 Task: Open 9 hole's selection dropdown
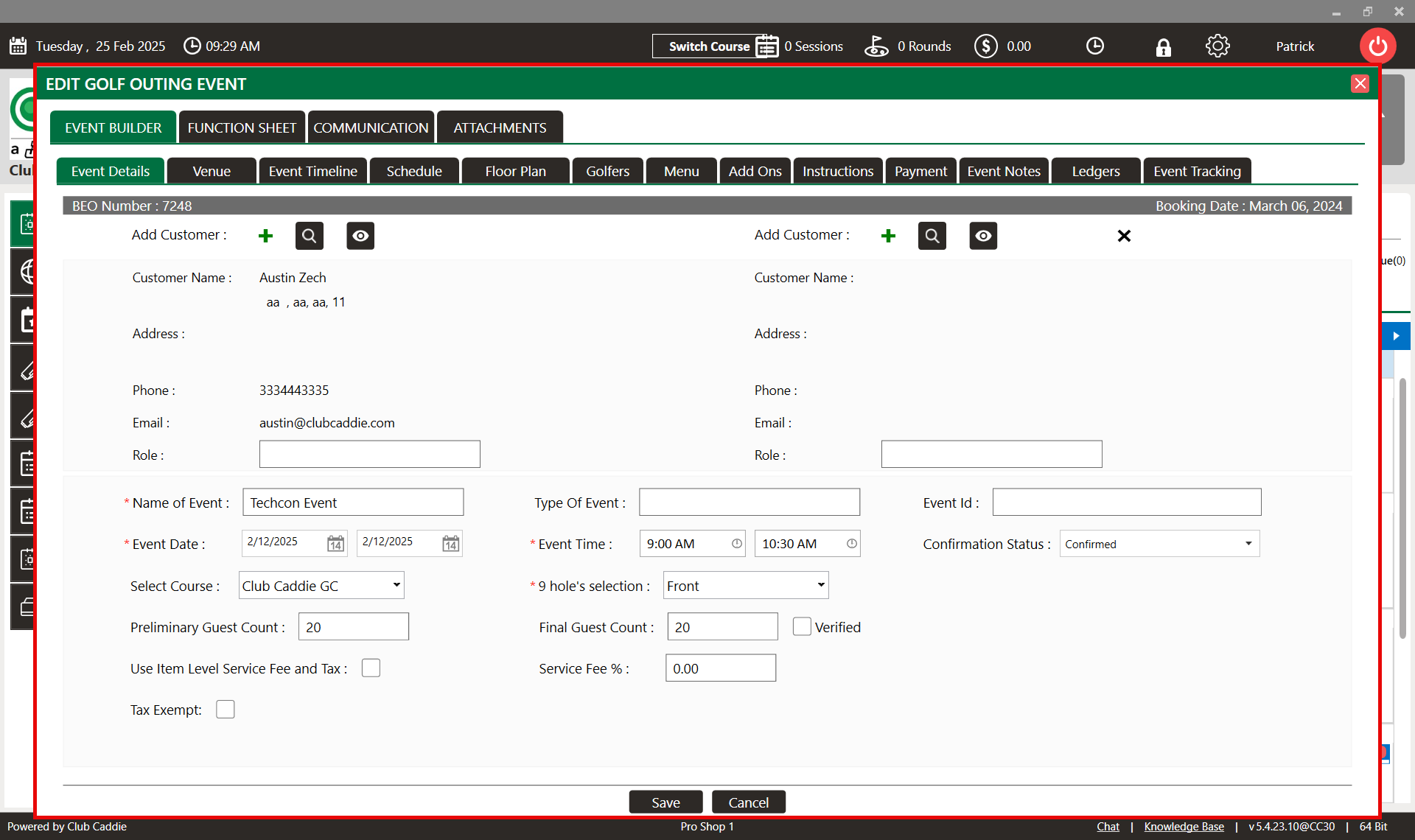(746, 586)
